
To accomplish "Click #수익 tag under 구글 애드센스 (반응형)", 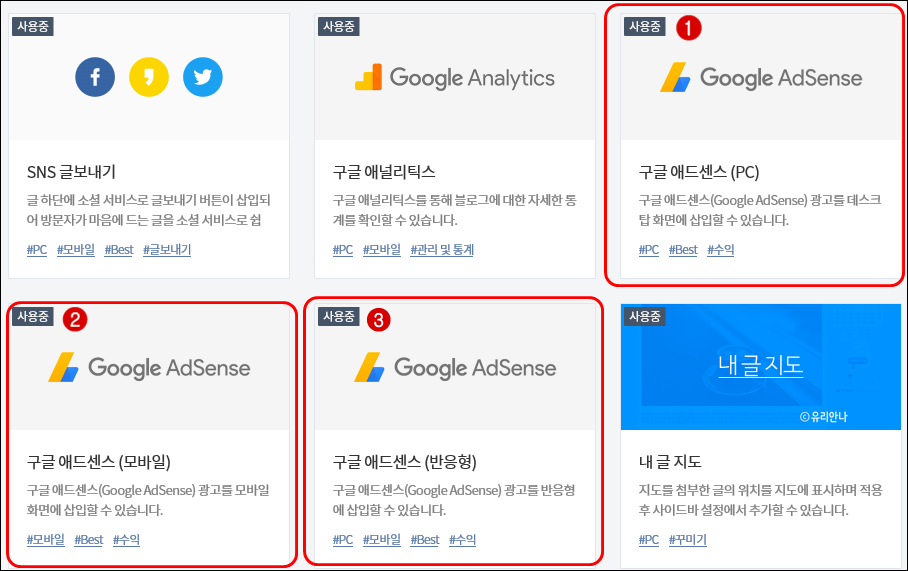I will point(462,540).
